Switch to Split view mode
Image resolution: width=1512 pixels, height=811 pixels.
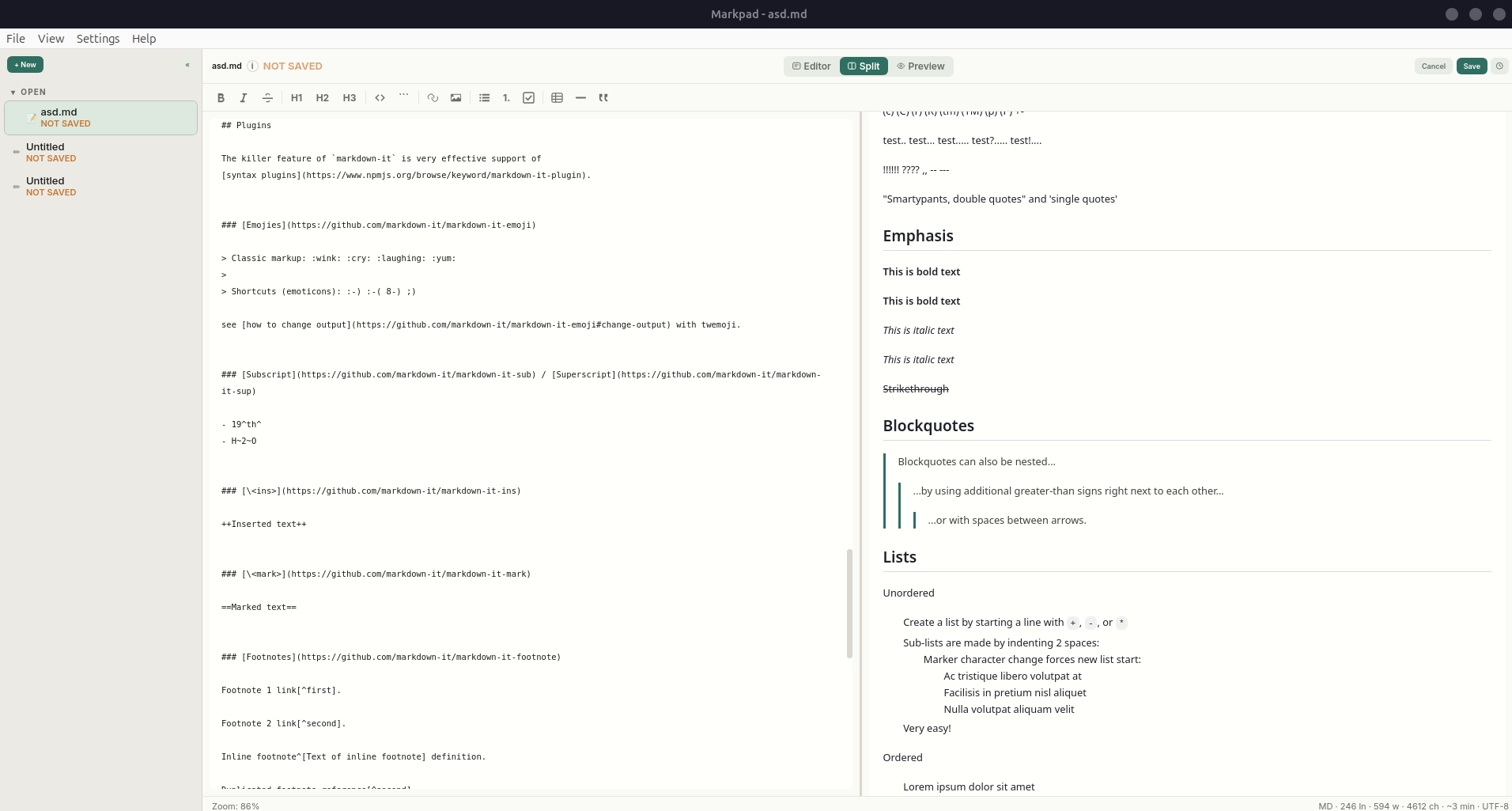[x=864, y=66]
